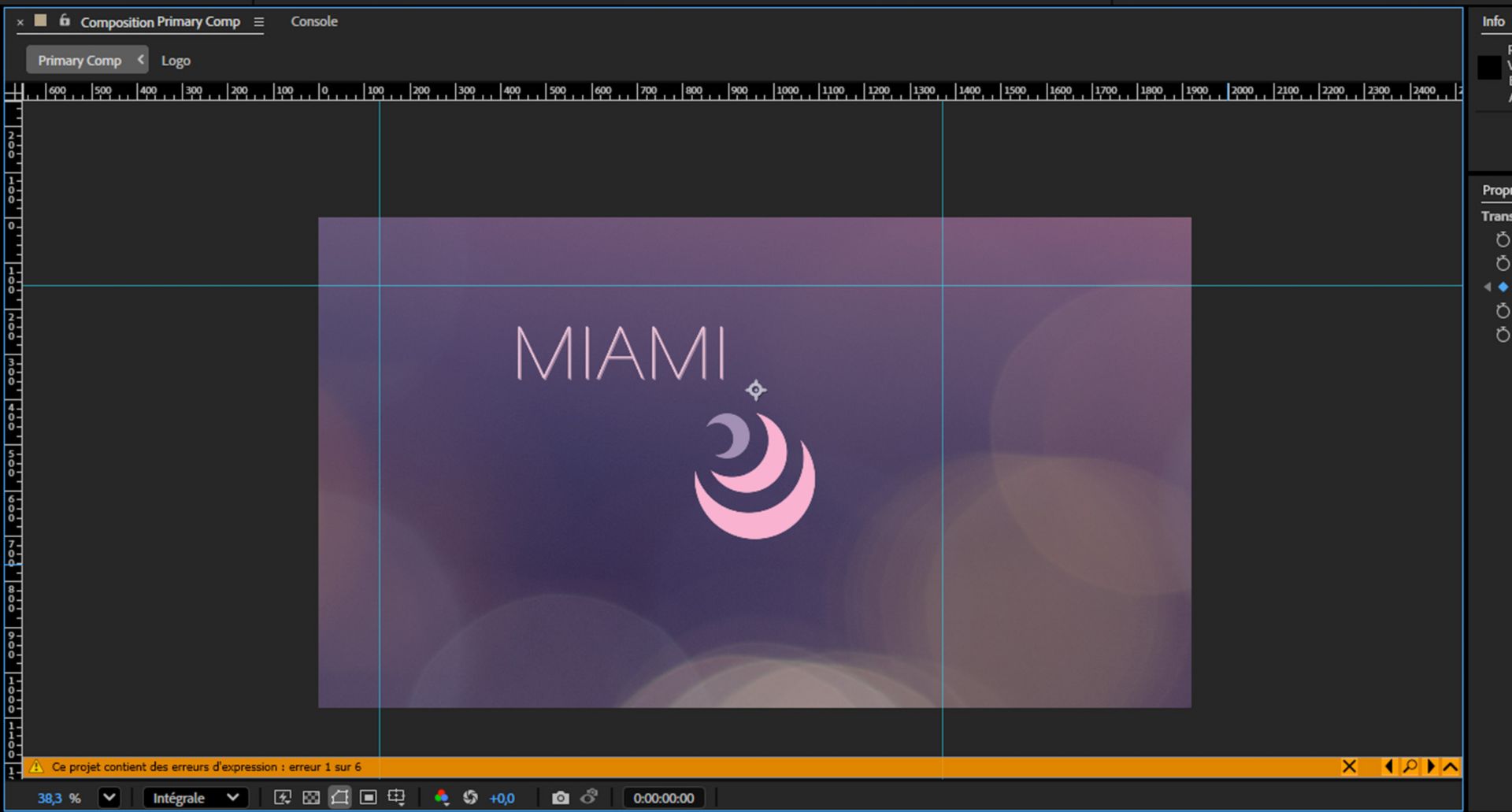
Task: Open Show Channel and color management
Action: [x=442, y=798]
